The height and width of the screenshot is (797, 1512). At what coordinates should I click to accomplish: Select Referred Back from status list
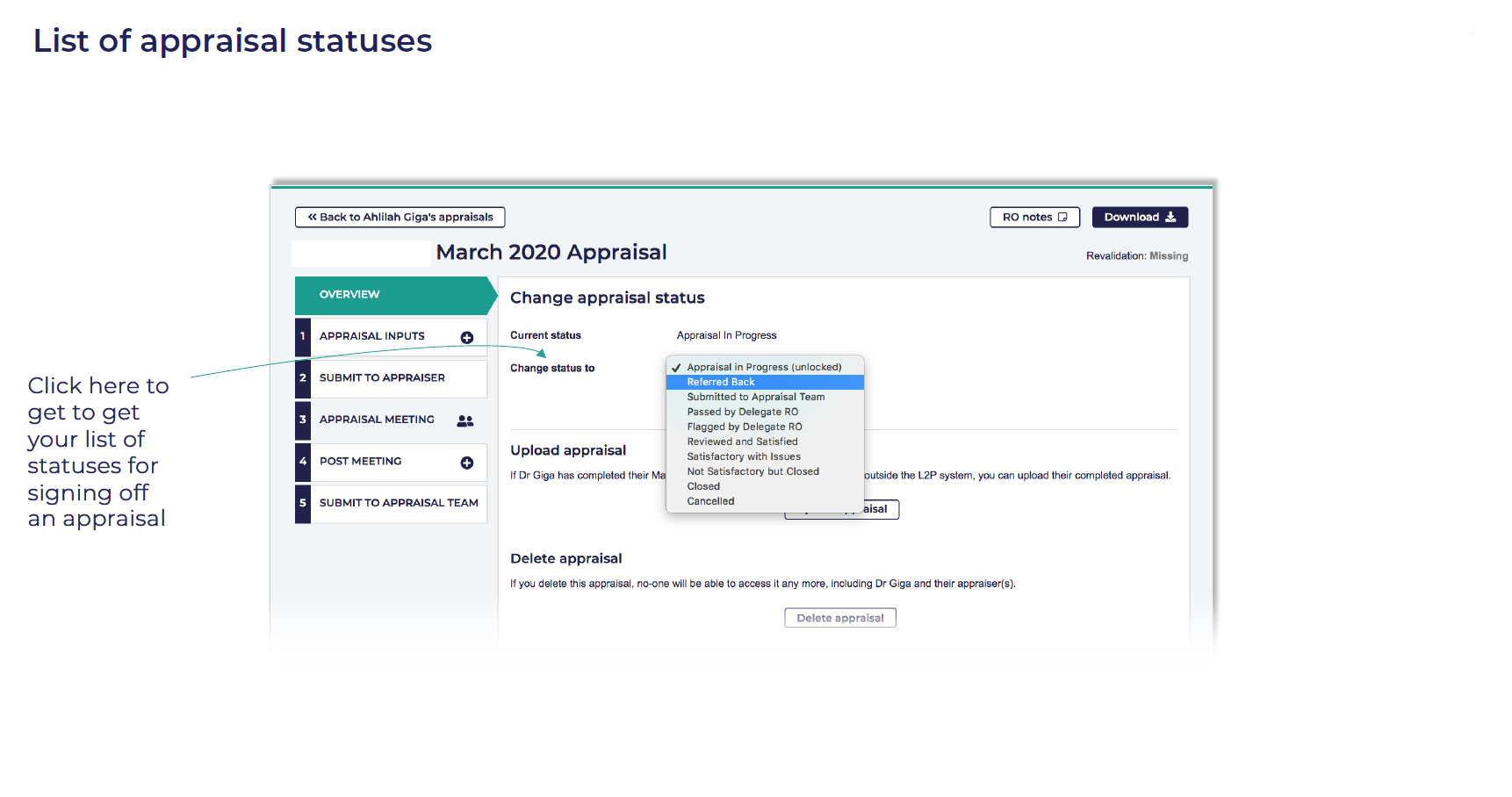[x=721, y=382]
